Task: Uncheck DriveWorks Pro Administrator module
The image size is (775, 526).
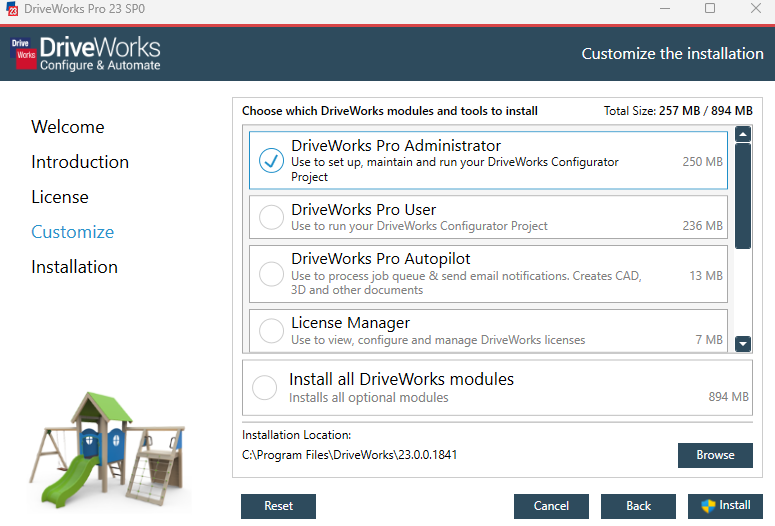Action: [271, 161]
